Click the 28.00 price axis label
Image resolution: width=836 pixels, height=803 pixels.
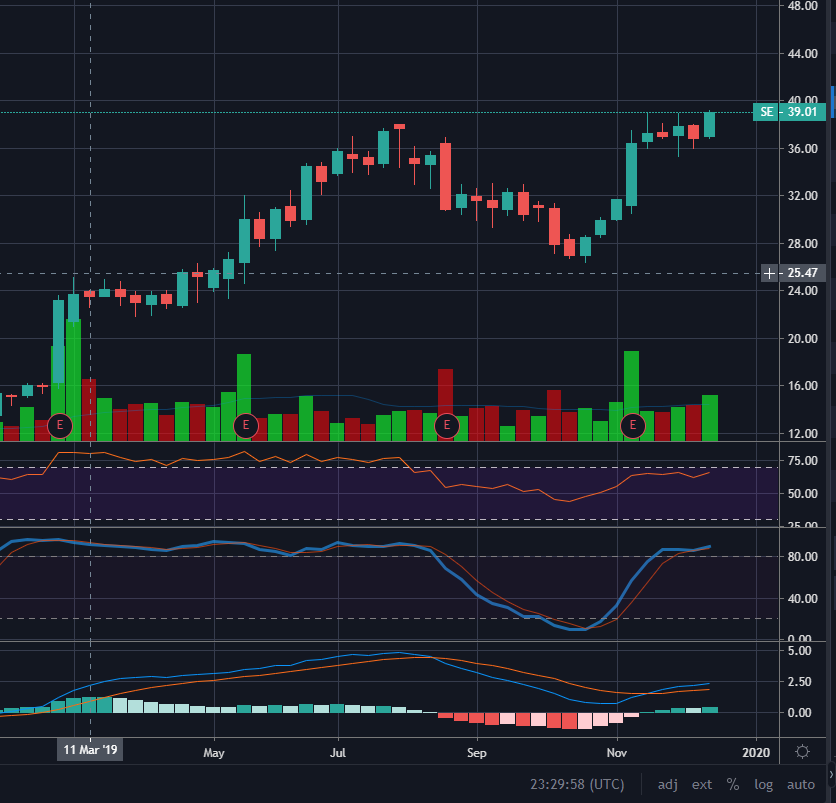(802, 243)
